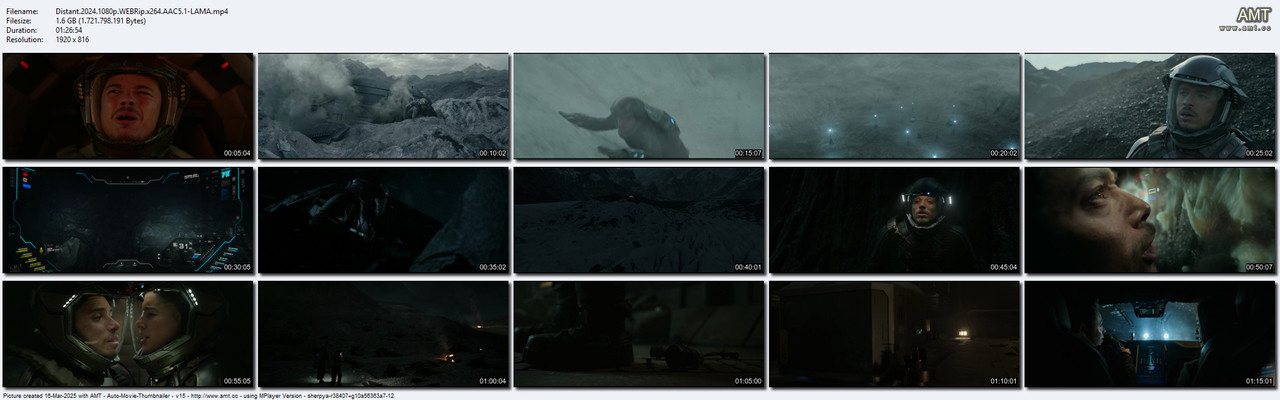Screen dimensions: 1280x400
Task: Open the frame stamped 00:45:04
Action: 895,220
